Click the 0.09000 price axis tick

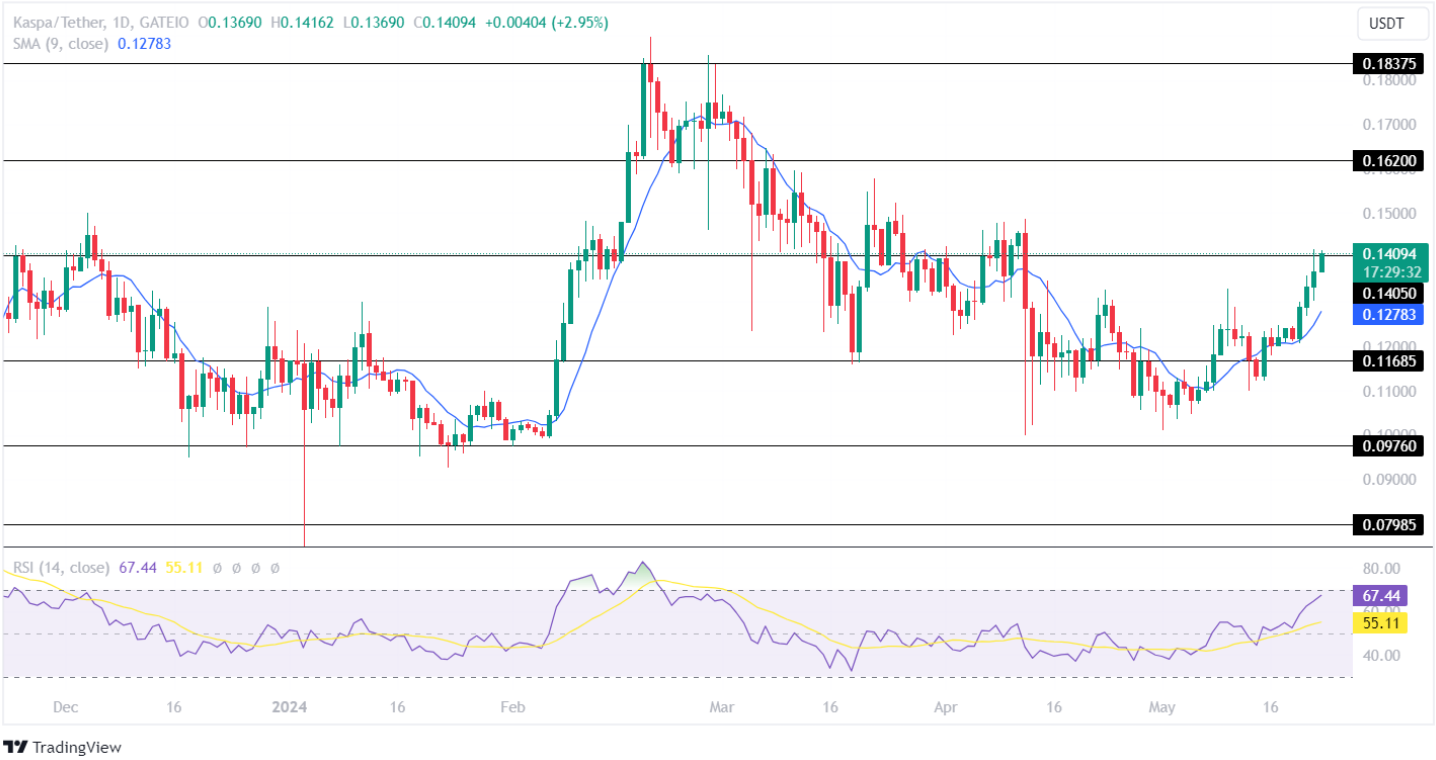click(1388, 479)
